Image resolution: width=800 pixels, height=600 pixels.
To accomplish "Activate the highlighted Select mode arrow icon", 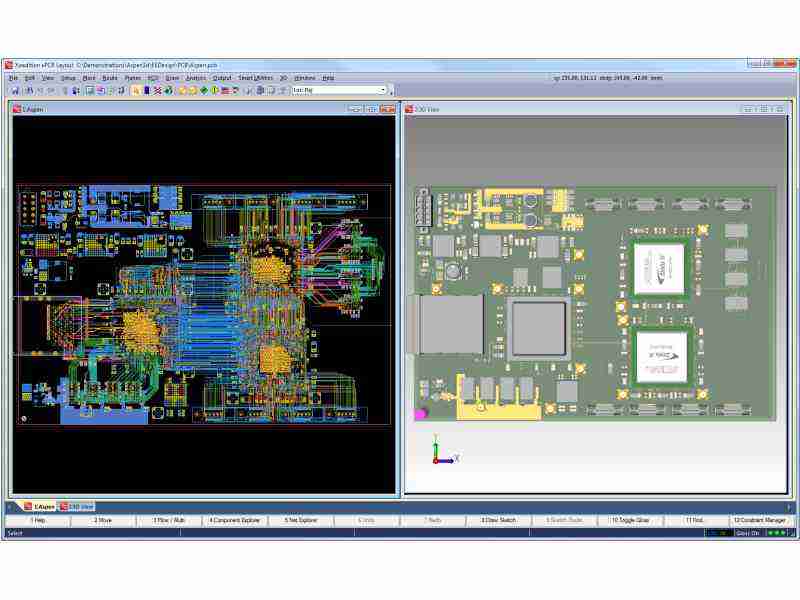I will click(136, 90).
